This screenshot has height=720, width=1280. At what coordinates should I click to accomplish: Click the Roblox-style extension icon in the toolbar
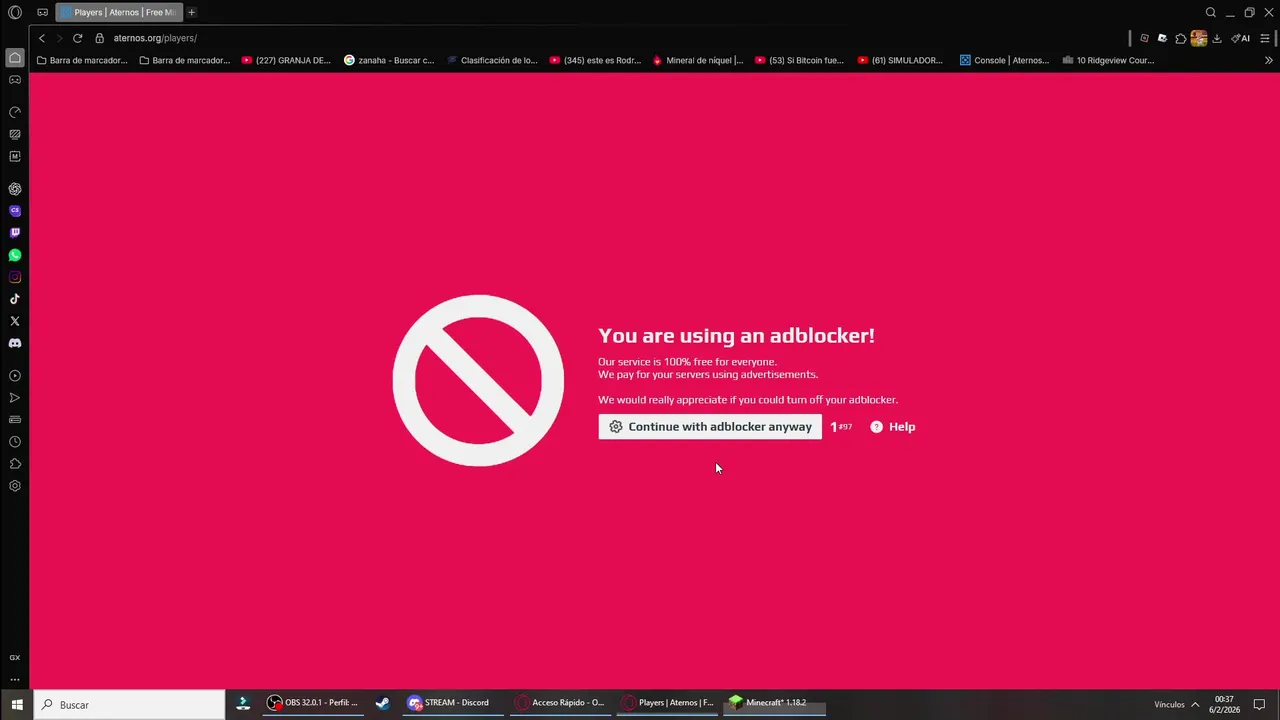tap(1162, 38)
